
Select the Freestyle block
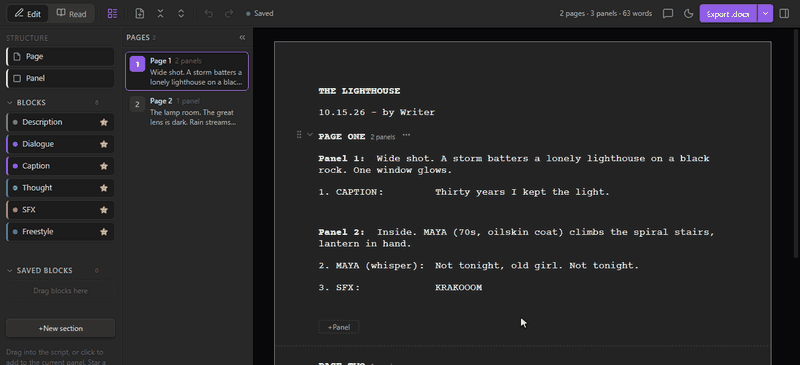[60, 232]
